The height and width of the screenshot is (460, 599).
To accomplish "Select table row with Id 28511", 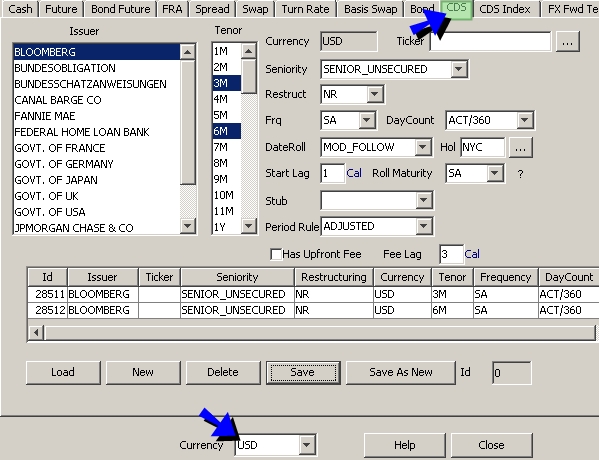I will 313,294.
